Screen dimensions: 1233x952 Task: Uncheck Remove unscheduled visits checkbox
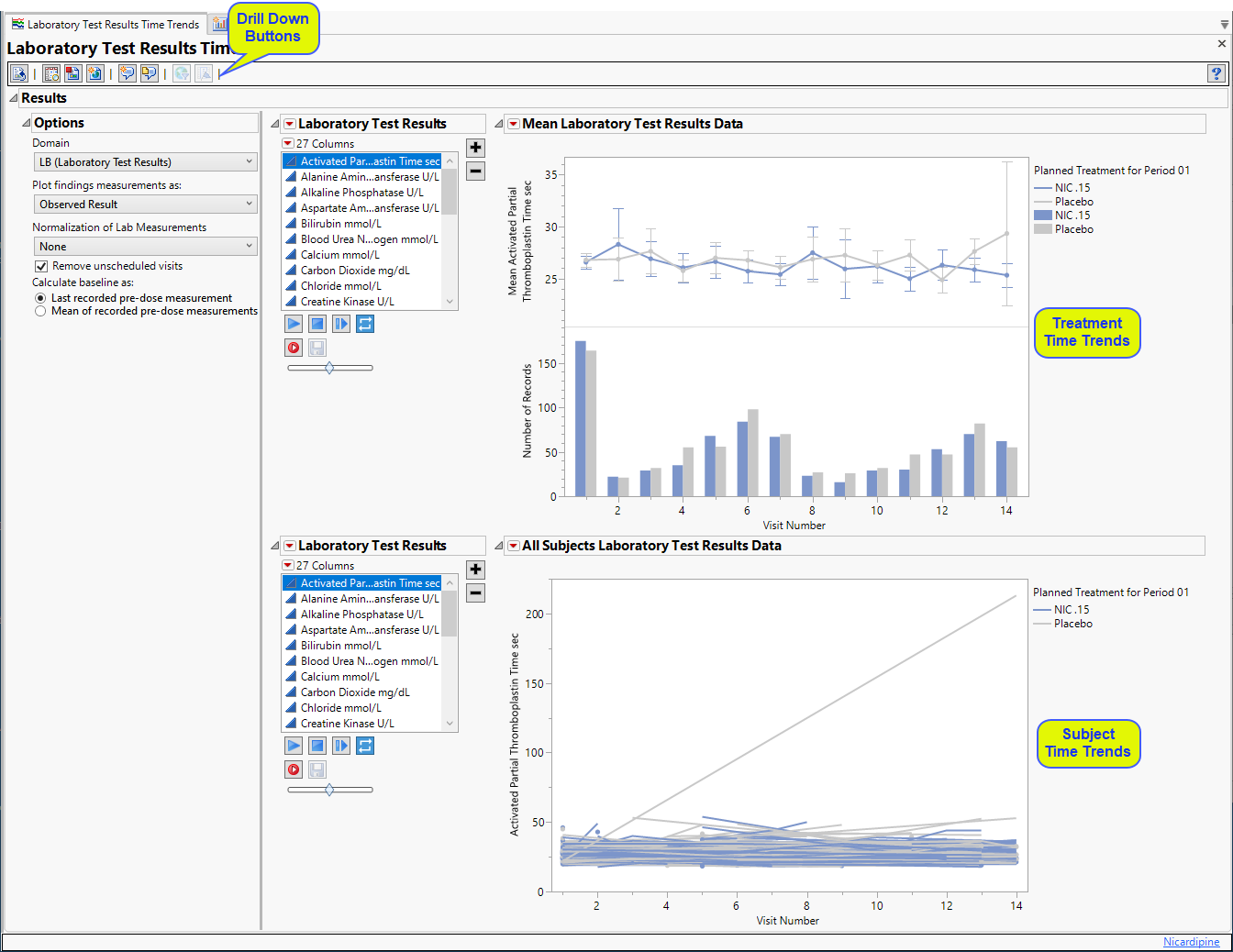coord(41,266)
